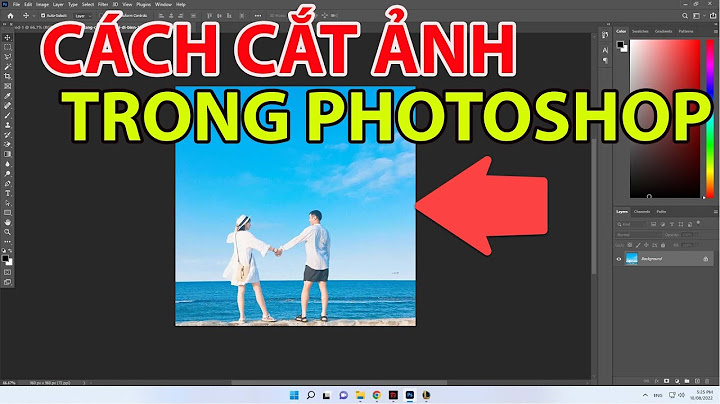
Task: Select the Frame tool
Action: pyautogui.click(x=7, y=86)
